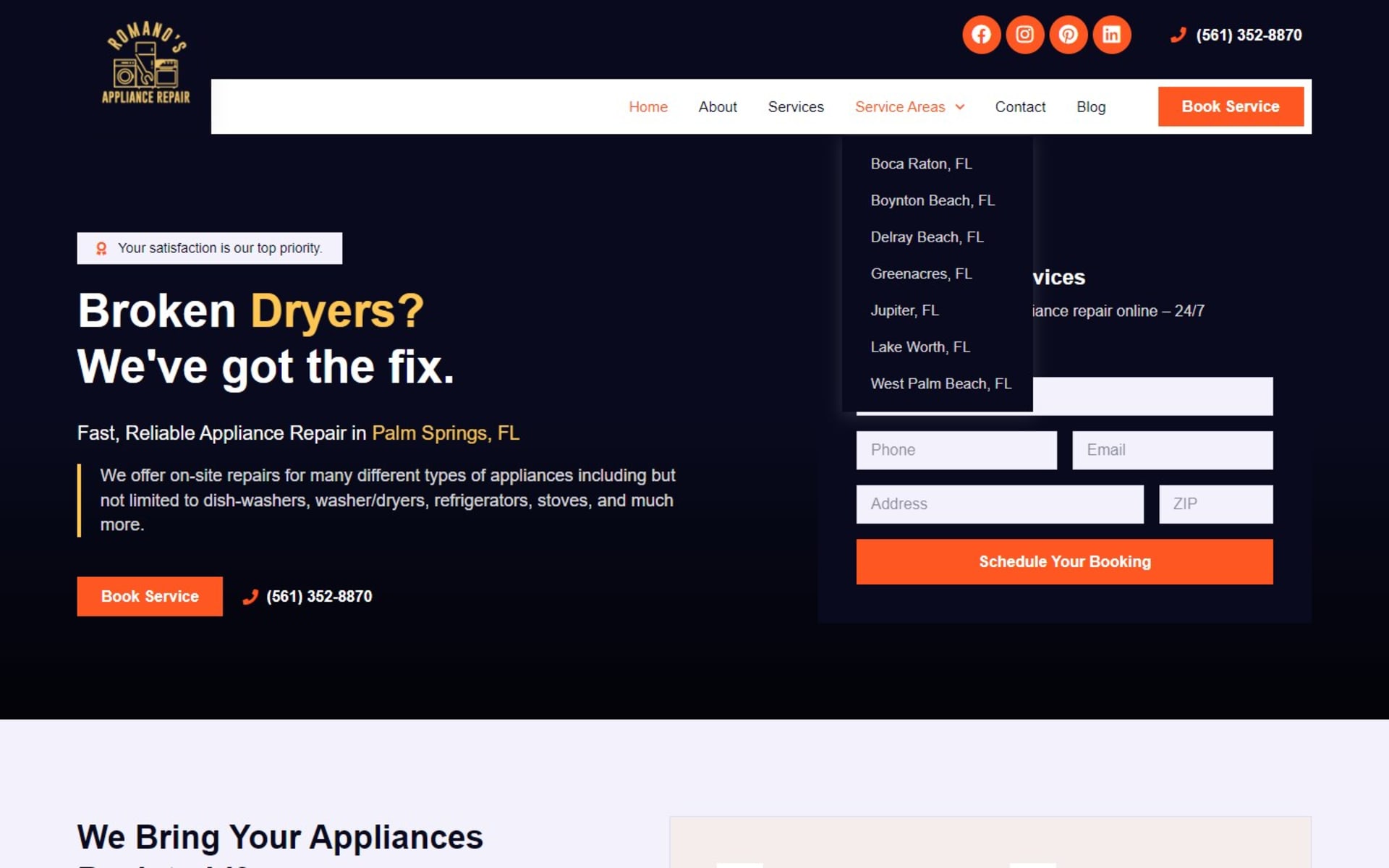
Task: Focus the Phone input field
Action: pos(956,450)
